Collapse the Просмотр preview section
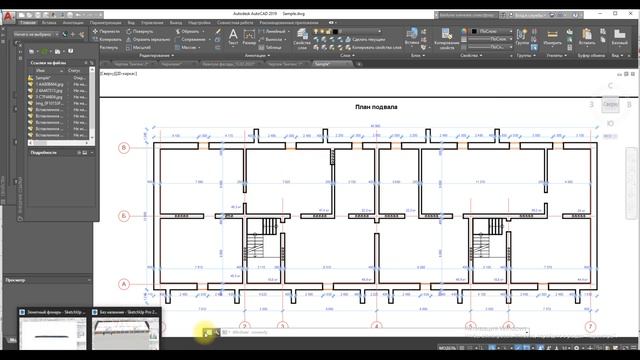The width and height of the screenshot is (640, 360). pyautogui.click(x=89, y=280)
